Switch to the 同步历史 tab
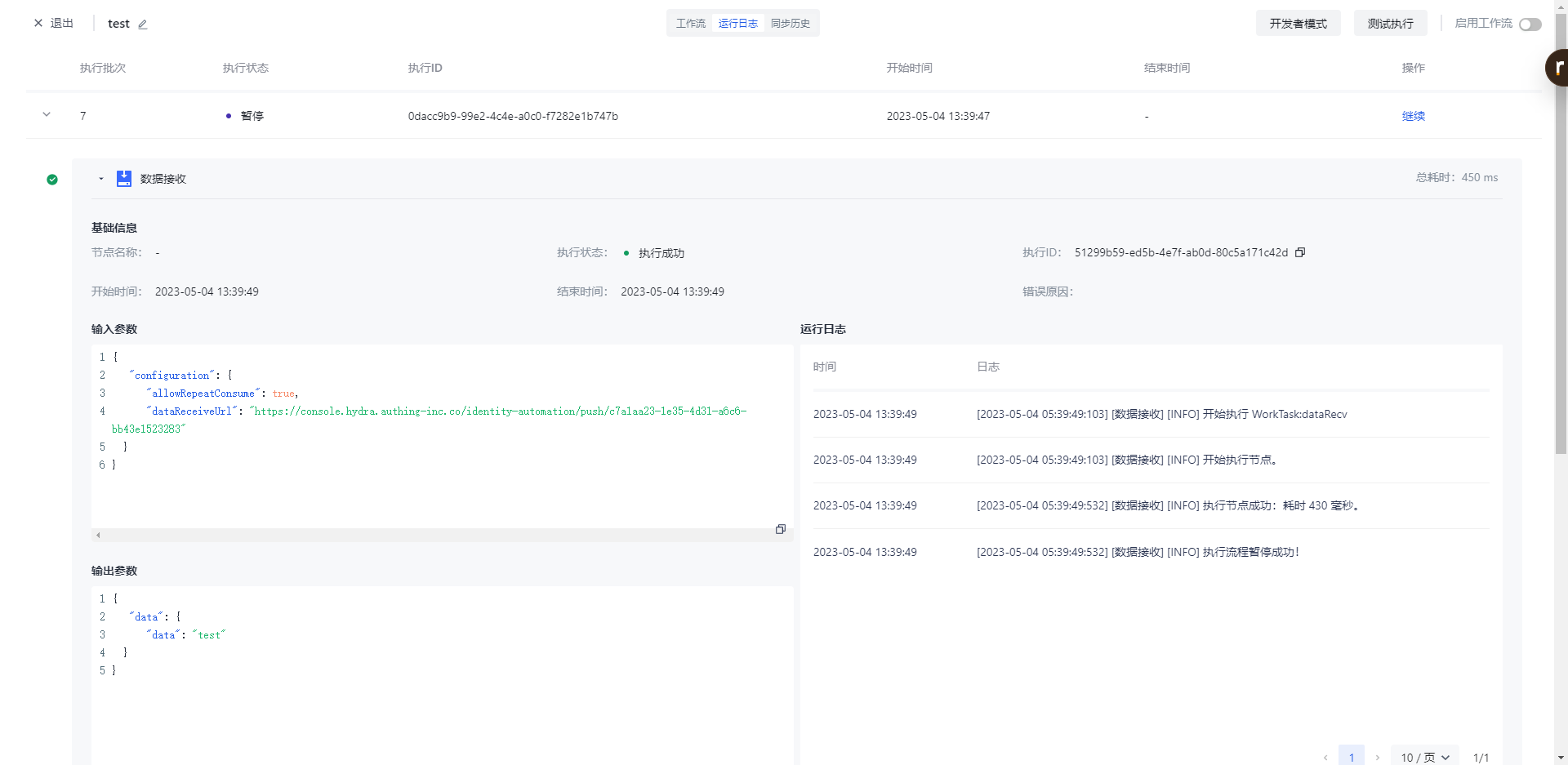 click(790, 24)
